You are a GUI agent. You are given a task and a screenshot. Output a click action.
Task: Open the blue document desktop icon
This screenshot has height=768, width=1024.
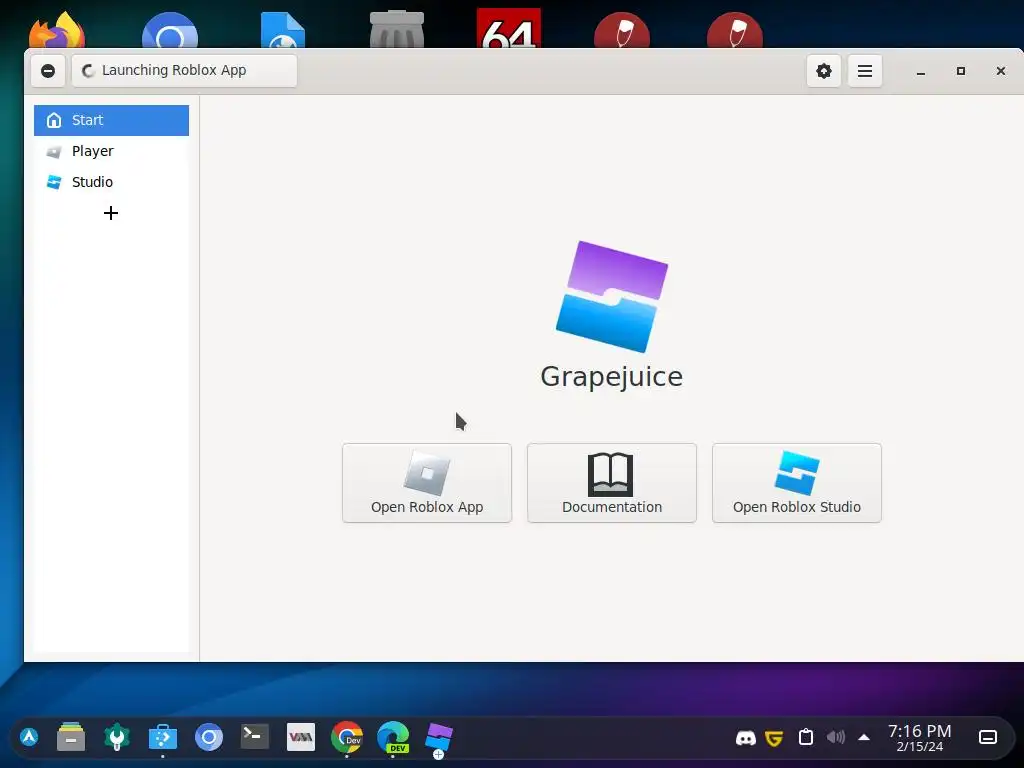283,29
